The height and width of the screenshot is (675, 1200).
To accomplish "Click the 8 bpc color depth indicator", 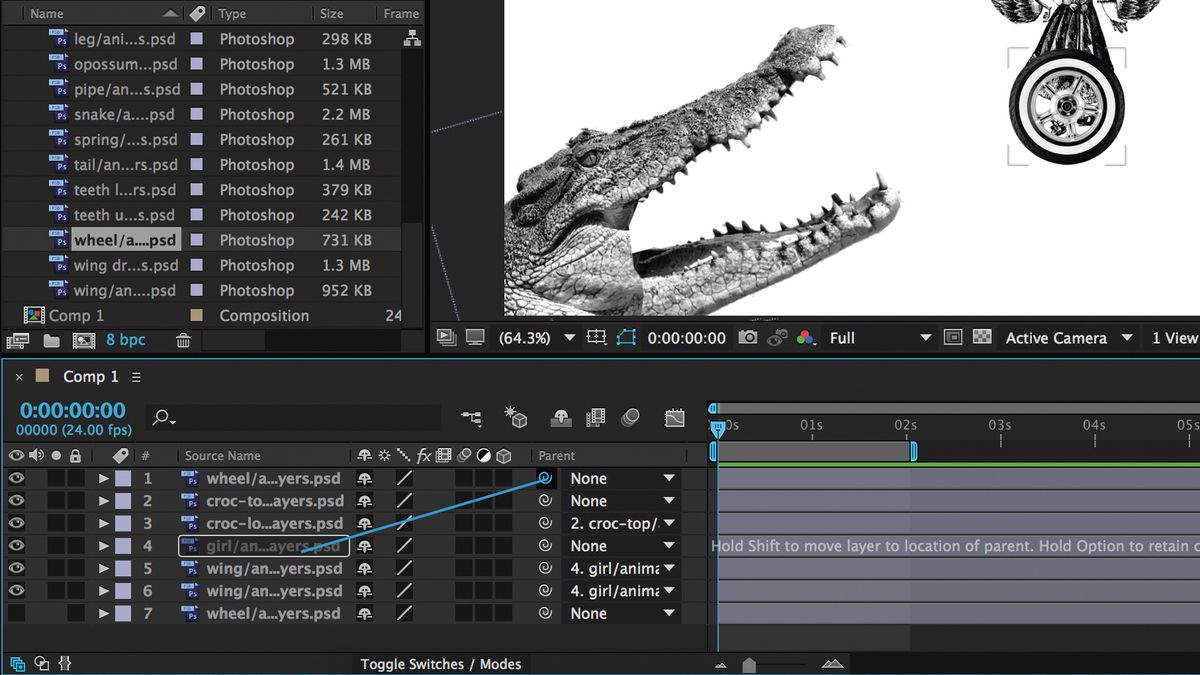I will 124,340.
